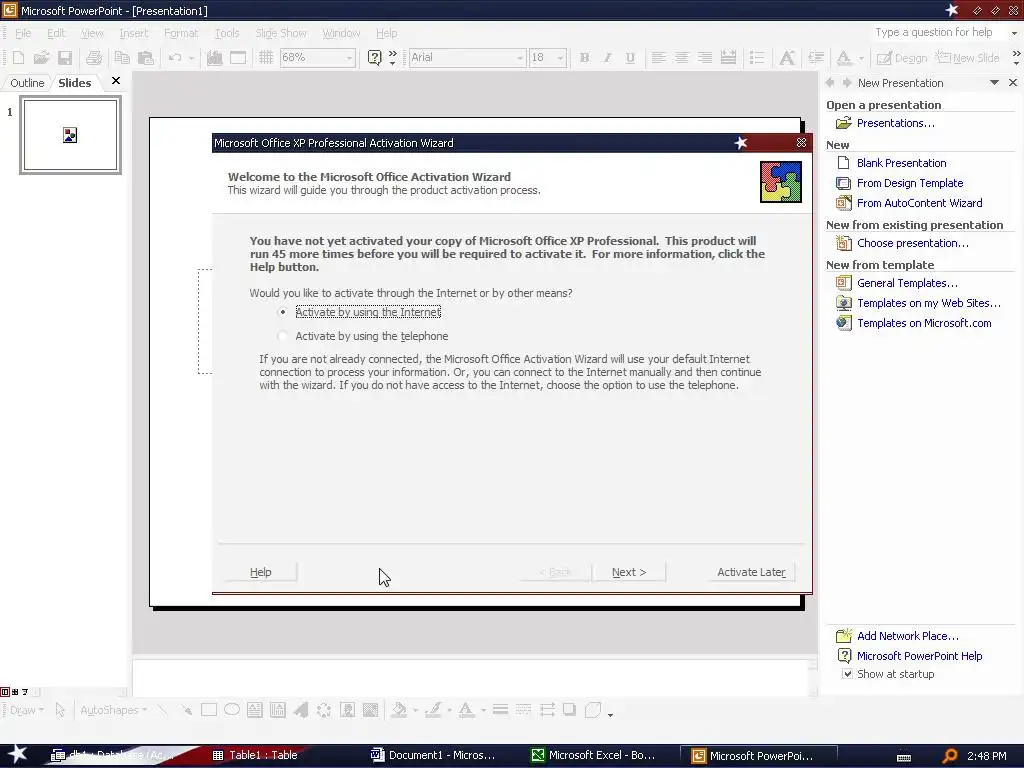
Task: Click the New document toolbar icon
Action: click(x=18, y=57)
